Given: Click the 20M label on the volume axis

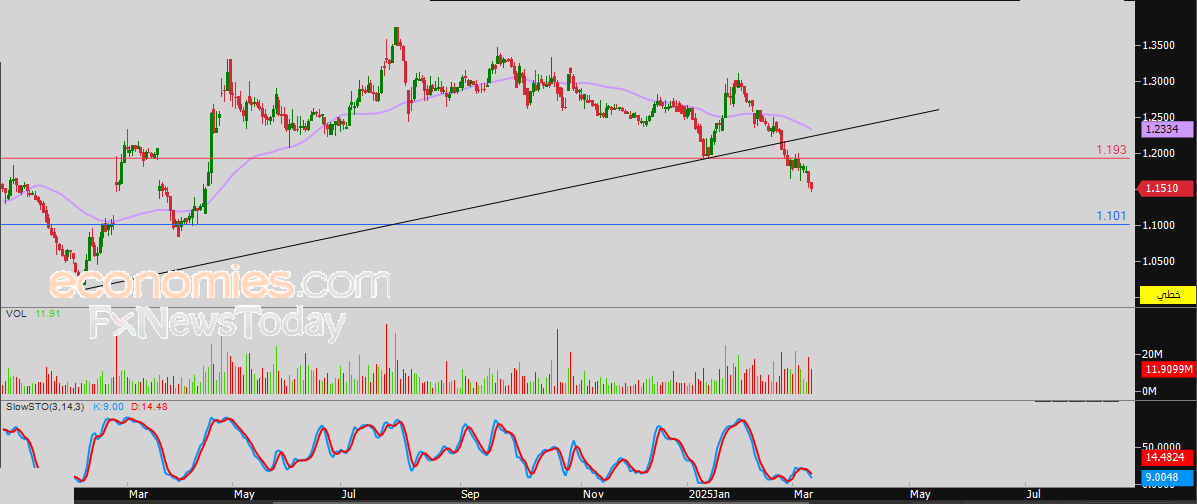Looking at the screenshot, I should [x=1153, y=354].
